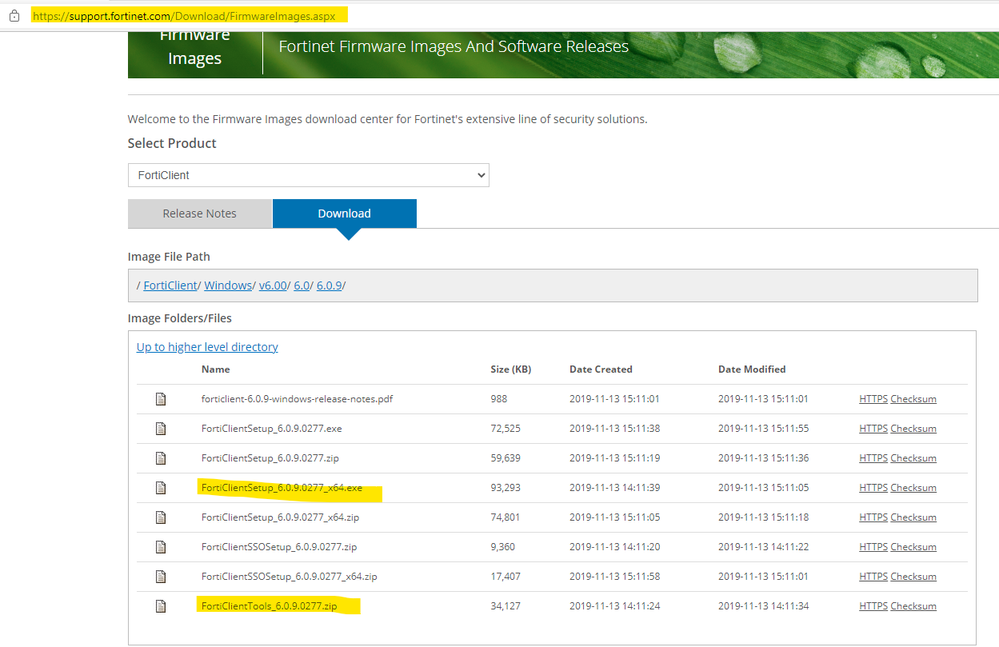
Task: View Checksum for FortiClientSSOSetup_6.0.9.0277_x64.zip
Action: 913,577
